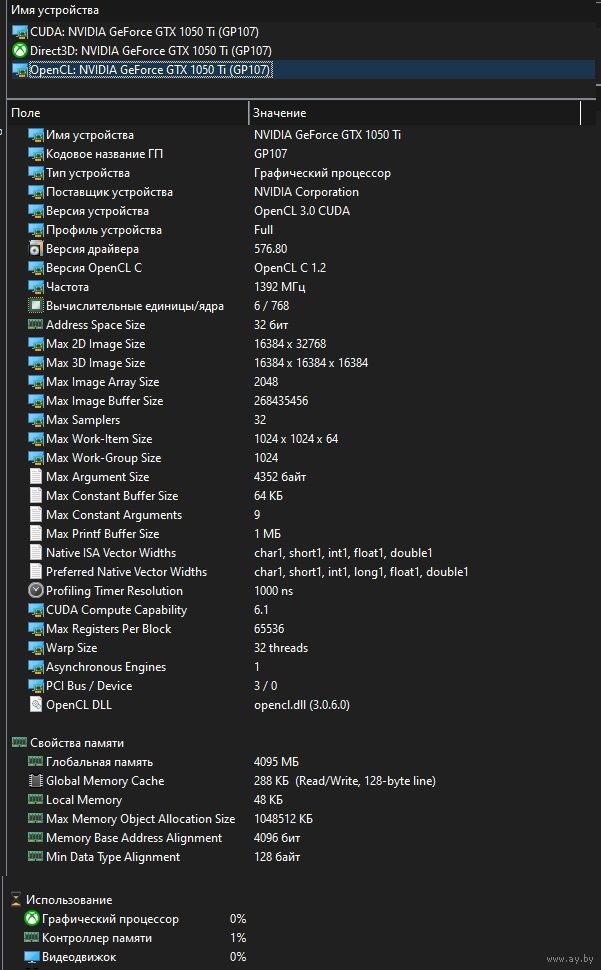Click the Xbox icon beside Direct3D device
Image resolution: width=601 pixels, height=970 pixels.
[19, 50]
